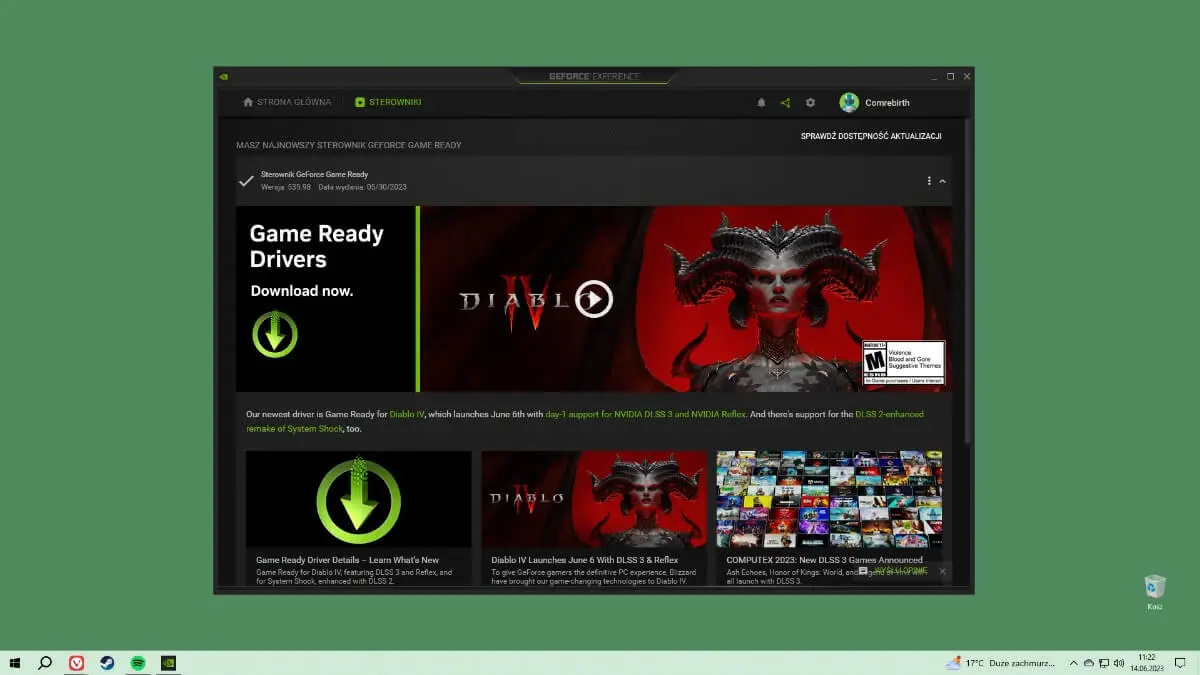The height and width of the screenshot is (675, 1200).
Task: Follow the Diablo IV link in the description
Action: [x=408, y=414]
